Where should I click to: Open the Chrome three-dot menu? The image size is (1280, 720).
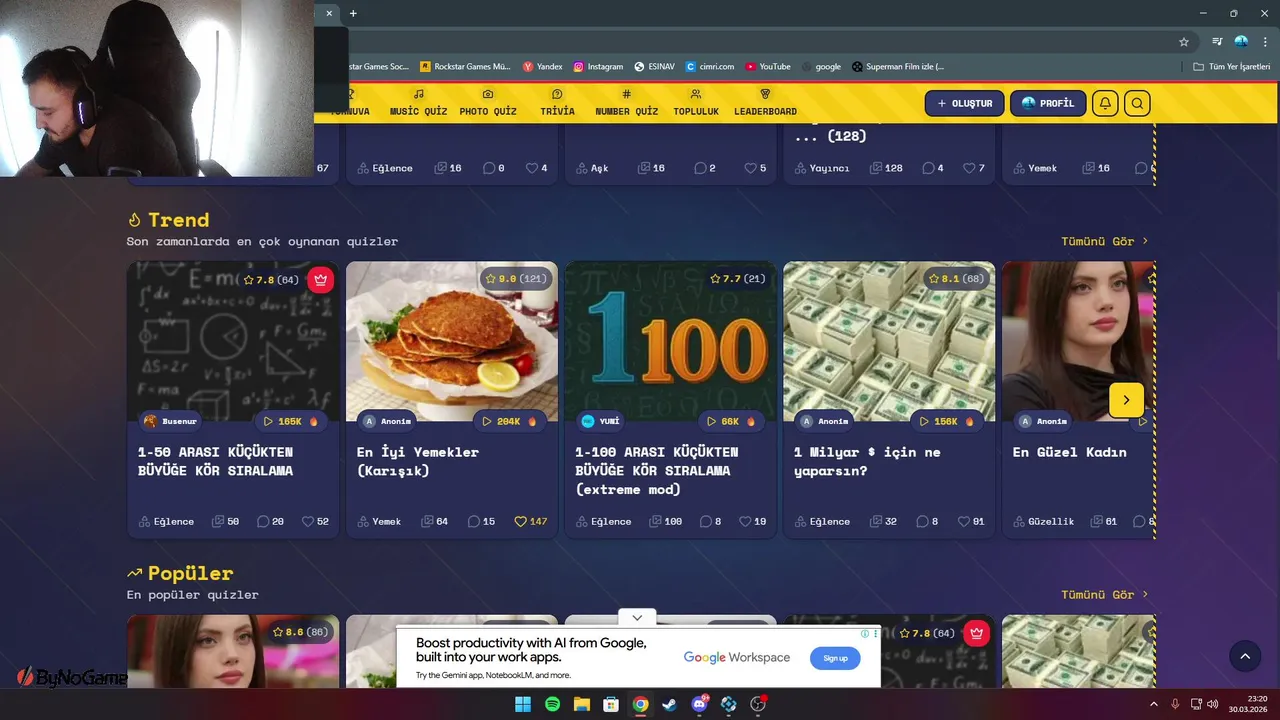pyautogui.click(x=1264, y=42)
